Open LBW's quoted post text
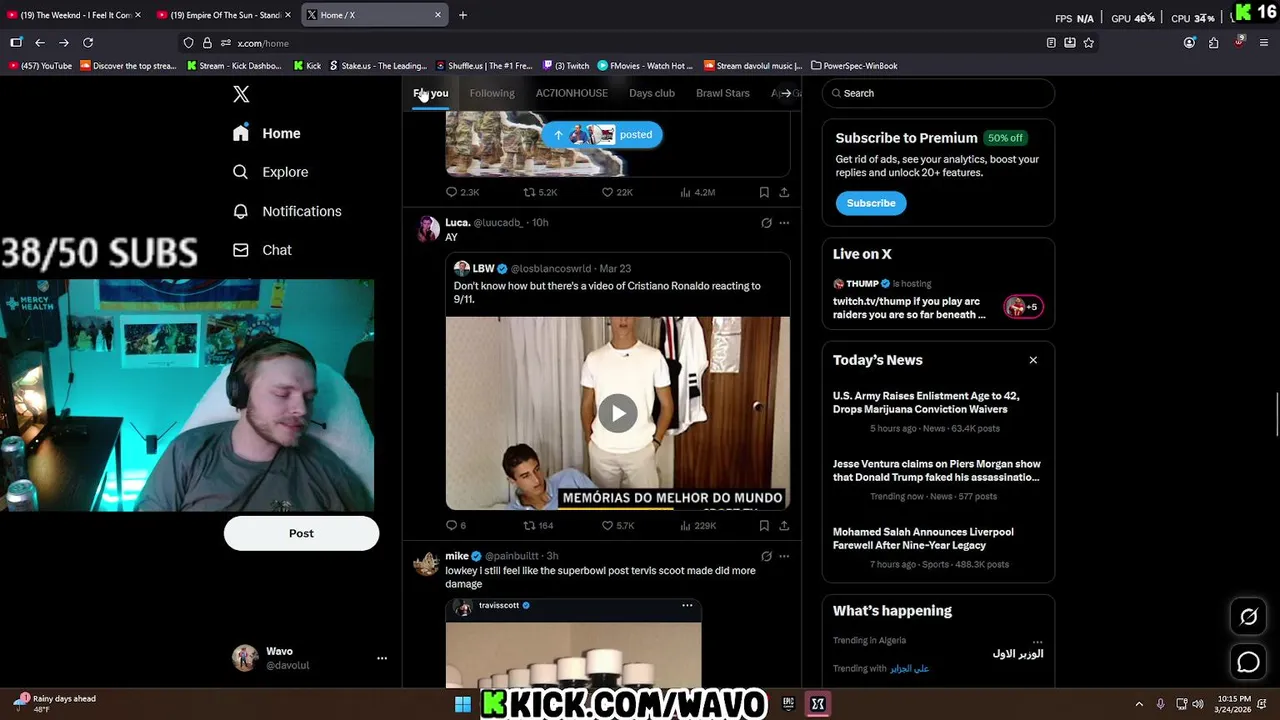 point(607,292)
